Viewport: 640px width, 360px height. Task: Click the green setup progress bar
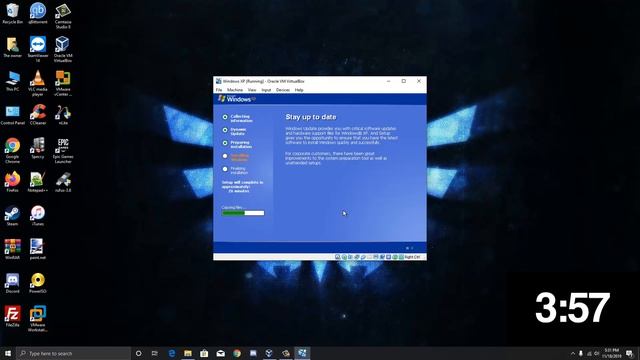coord(243,213)
